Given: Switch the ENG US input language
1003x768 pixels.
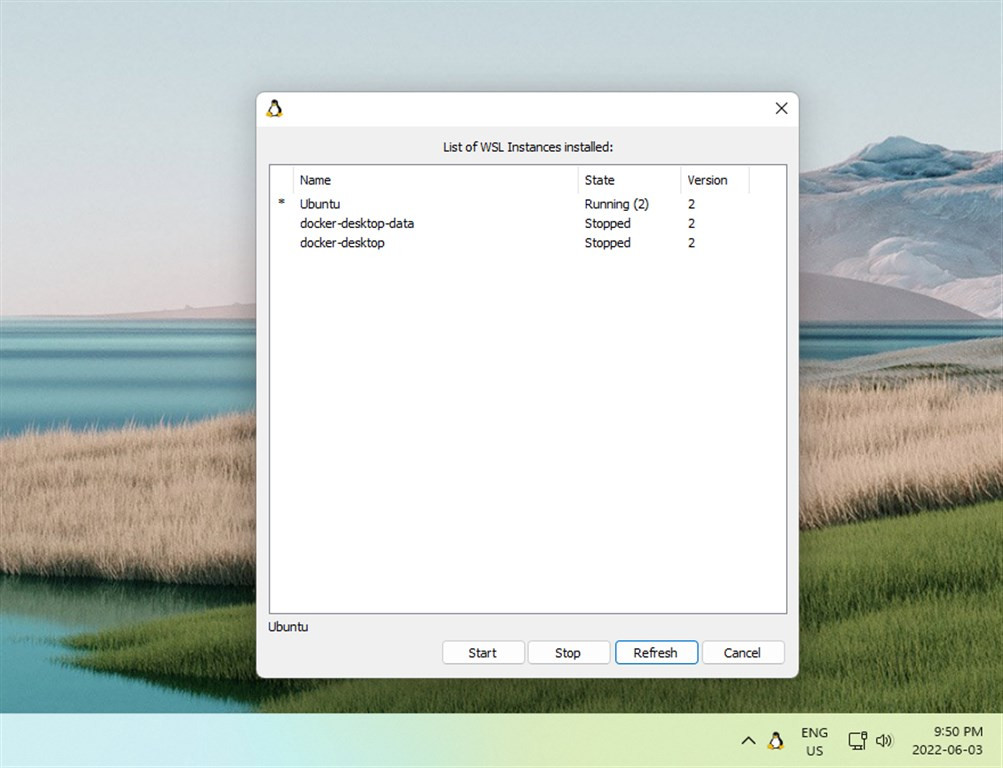Looking at the screenshot, I should pos(814,741).
